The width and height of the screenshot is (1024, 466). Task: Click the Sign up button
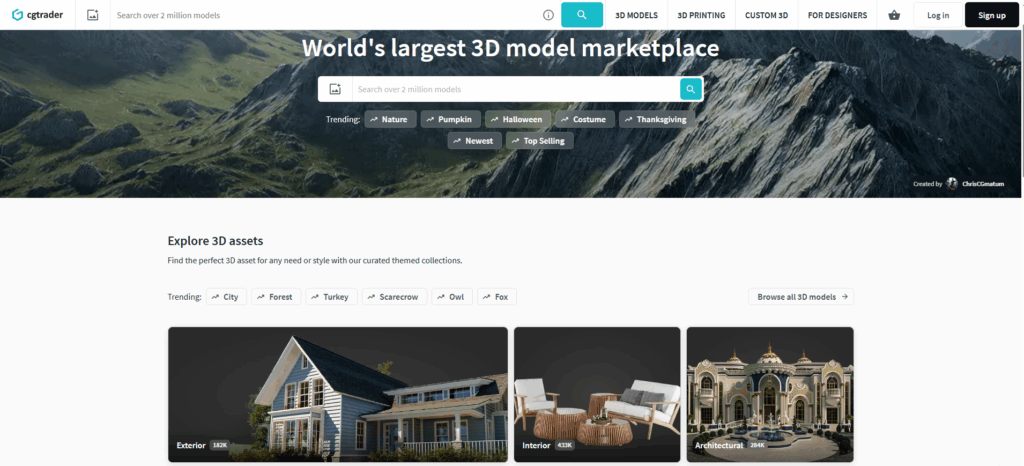[x=992, y=15]
